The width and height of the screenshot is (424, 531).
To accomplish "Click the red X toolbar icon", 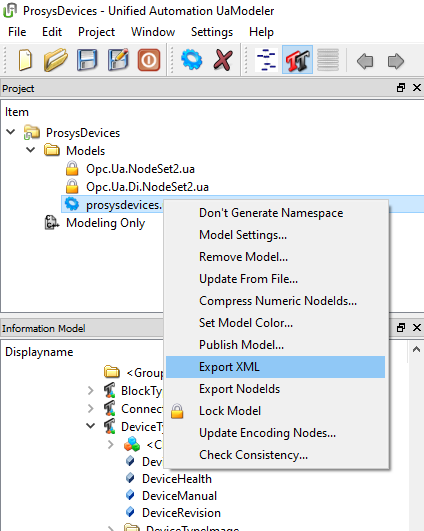I will point(223,60).
